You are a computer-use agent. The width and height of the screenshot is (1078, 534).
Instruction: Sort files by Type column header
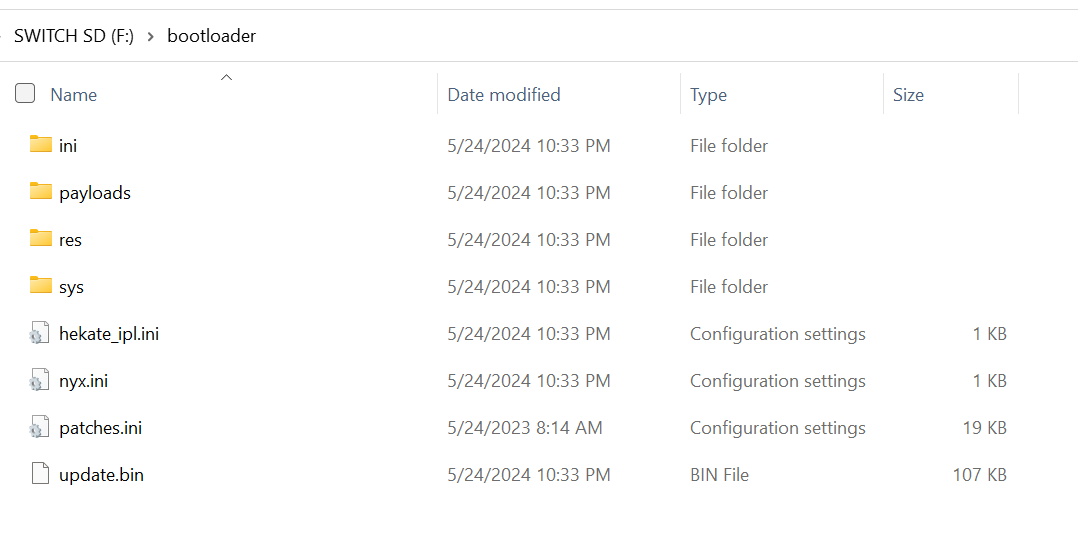click(x=708, y=94)
